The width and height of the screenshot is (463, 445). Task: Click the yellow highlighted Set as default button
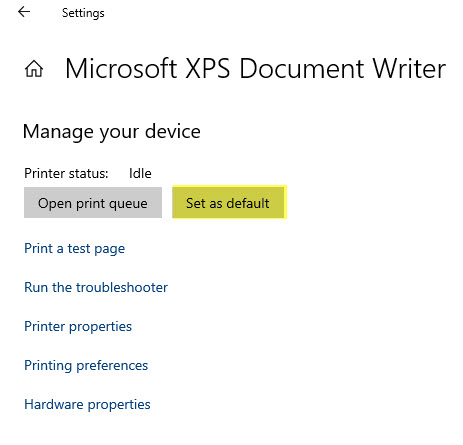(x=229, y=202)
